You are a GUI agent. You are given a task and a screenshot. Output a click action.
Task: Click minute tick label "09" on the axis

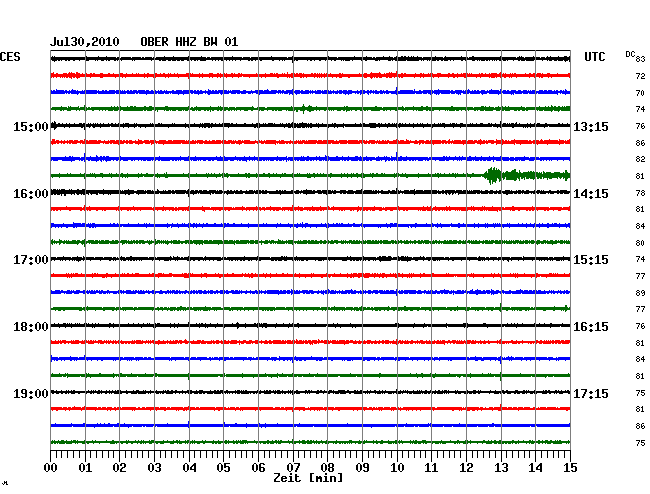tap(362, 468)
